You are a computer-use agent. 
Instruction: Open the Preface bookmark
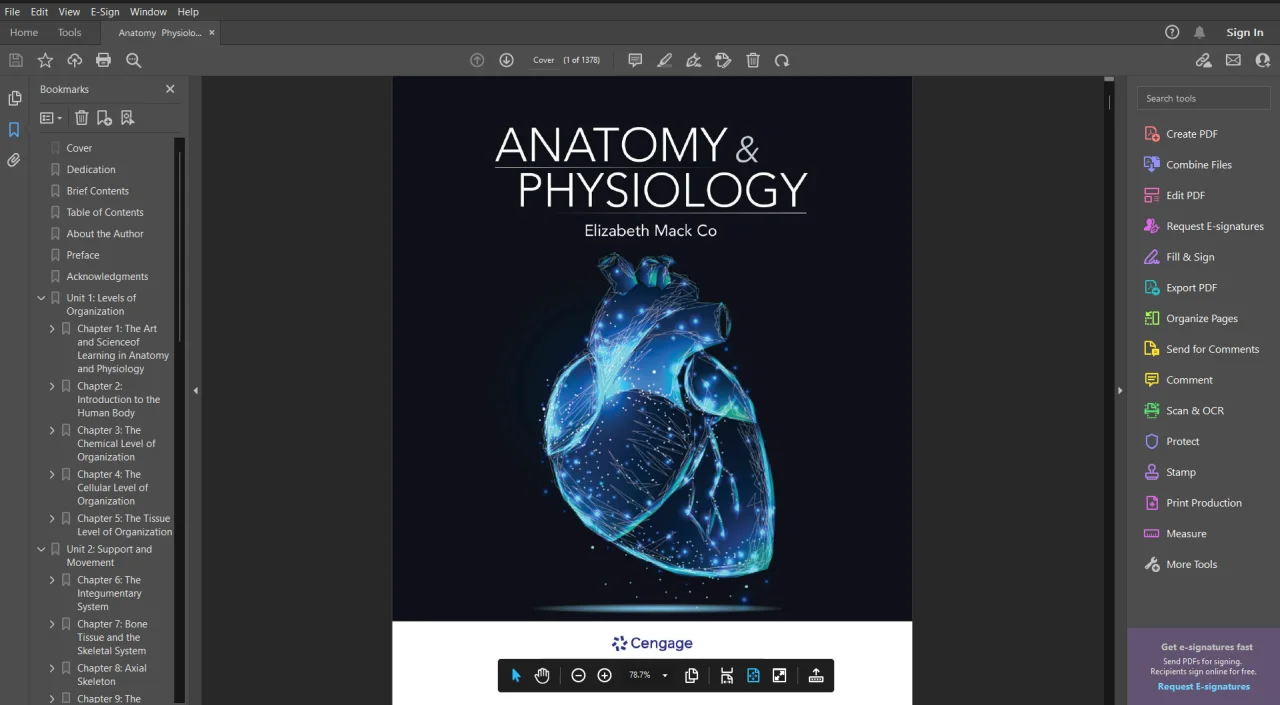point(83,255)
